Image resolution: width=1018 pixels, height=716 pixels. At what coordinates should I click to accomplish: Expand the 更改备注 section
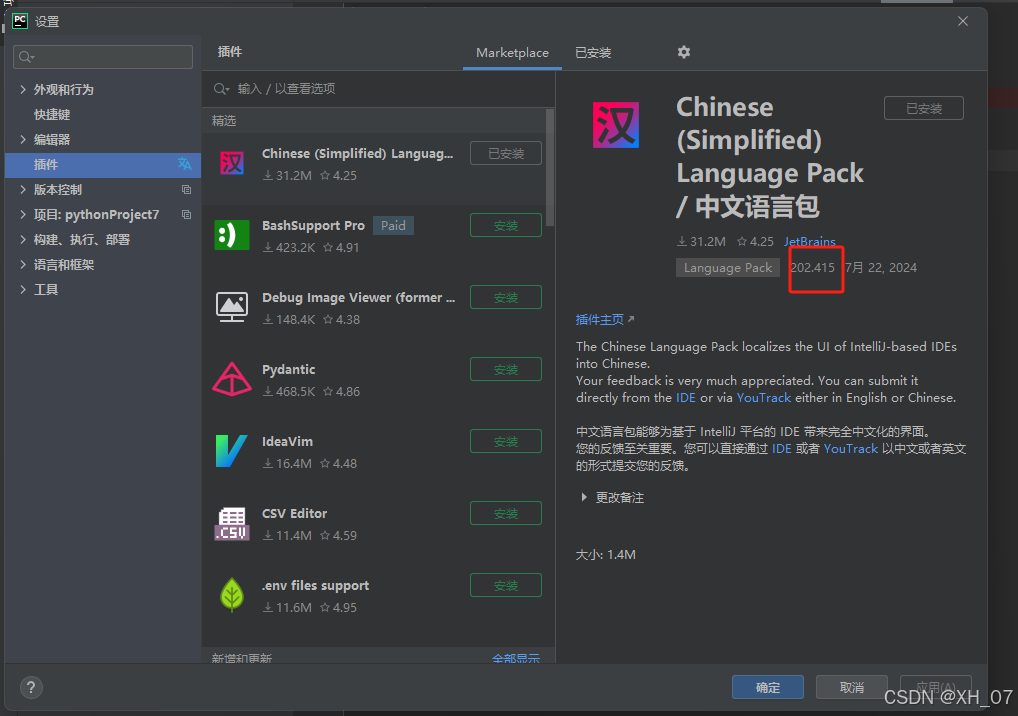[x=584, y=497]
